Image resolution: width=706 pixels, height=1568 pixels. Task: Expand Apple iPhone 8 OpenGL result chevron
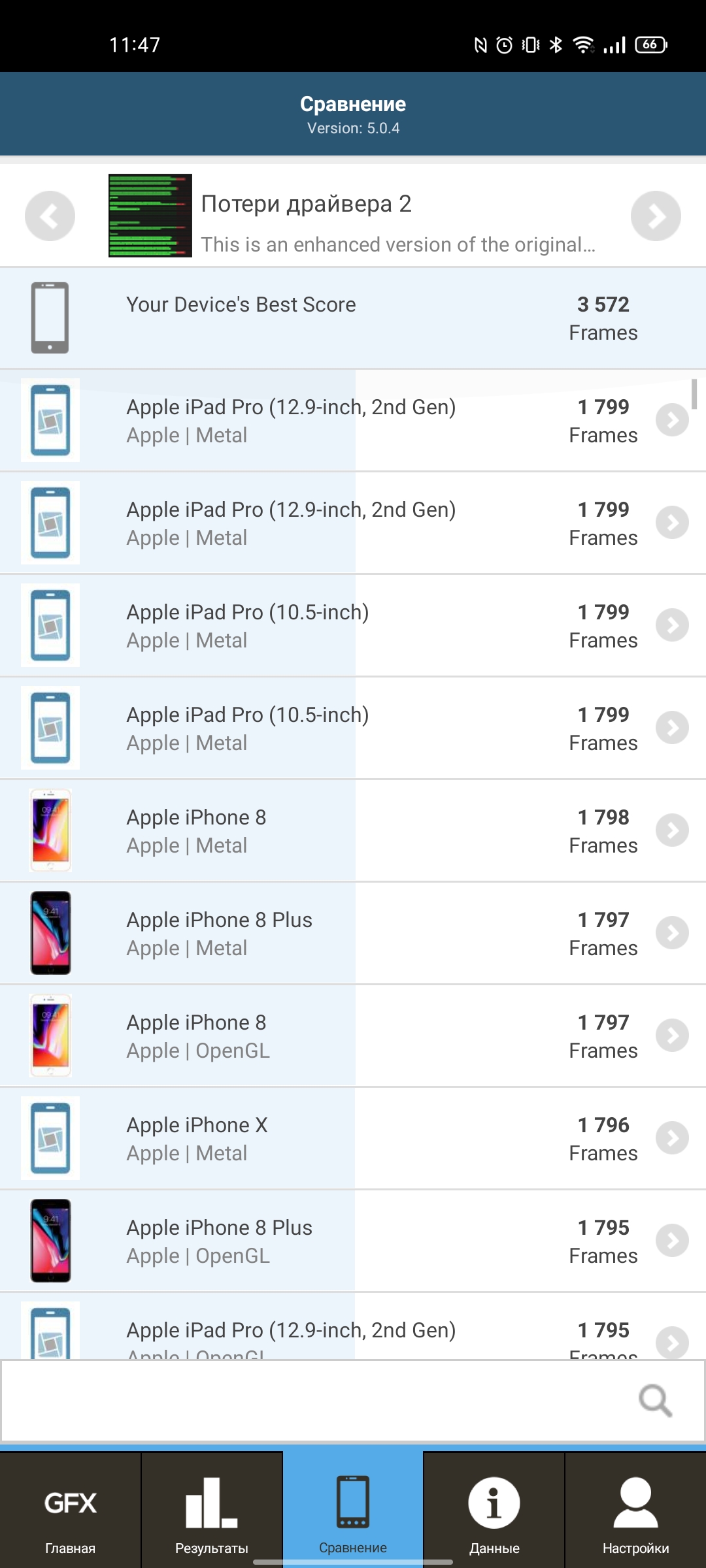point(672,1036)
